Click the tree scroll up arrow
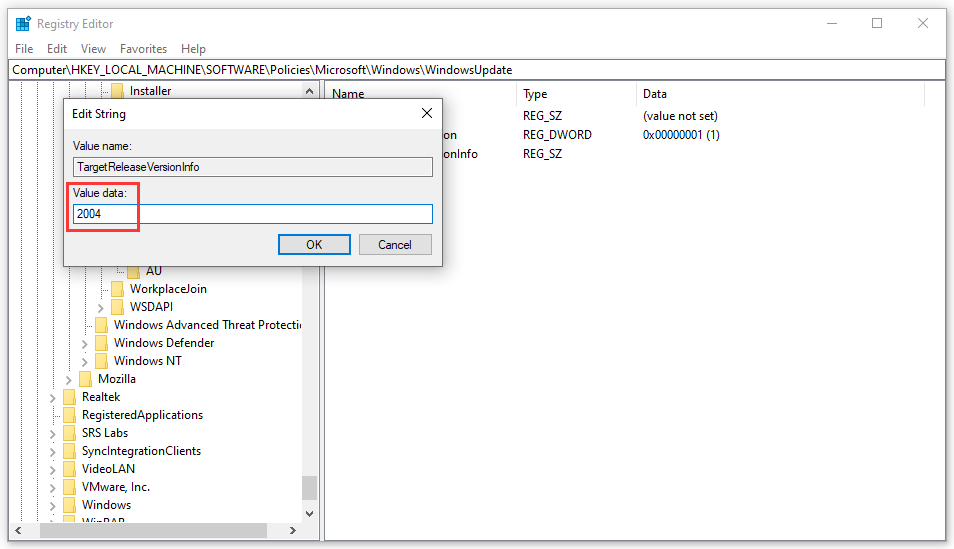Viewport: 954px width, 549px height. click(310, 91)
